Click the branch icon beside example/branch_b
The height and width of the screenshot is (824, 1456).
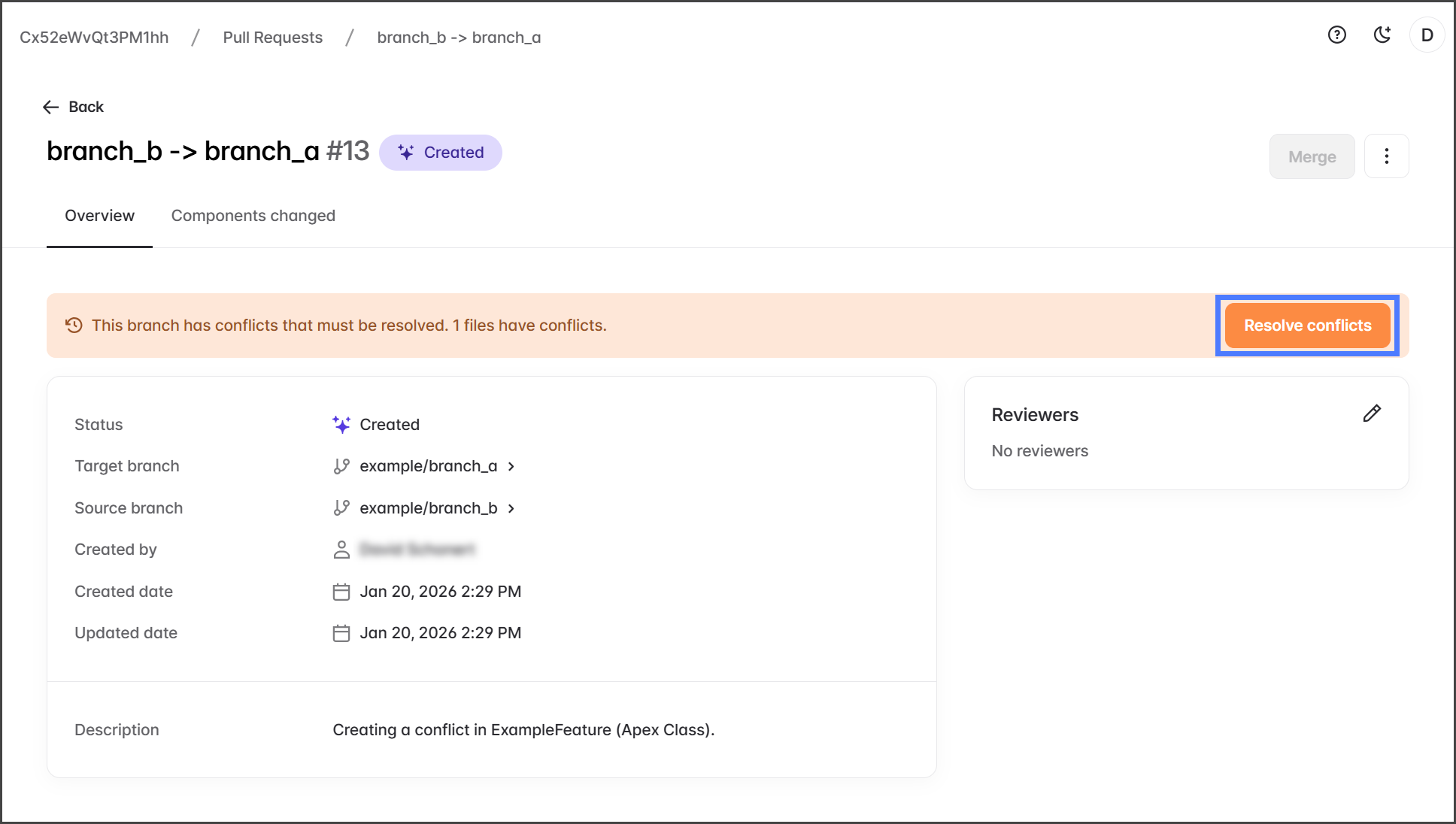[341, 508]
